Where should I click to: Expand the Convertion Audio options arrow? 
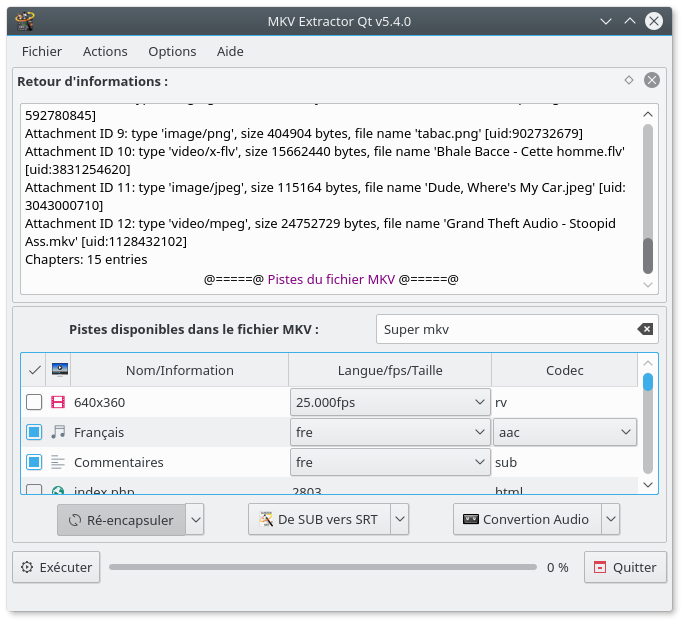[x=611, y=519]
